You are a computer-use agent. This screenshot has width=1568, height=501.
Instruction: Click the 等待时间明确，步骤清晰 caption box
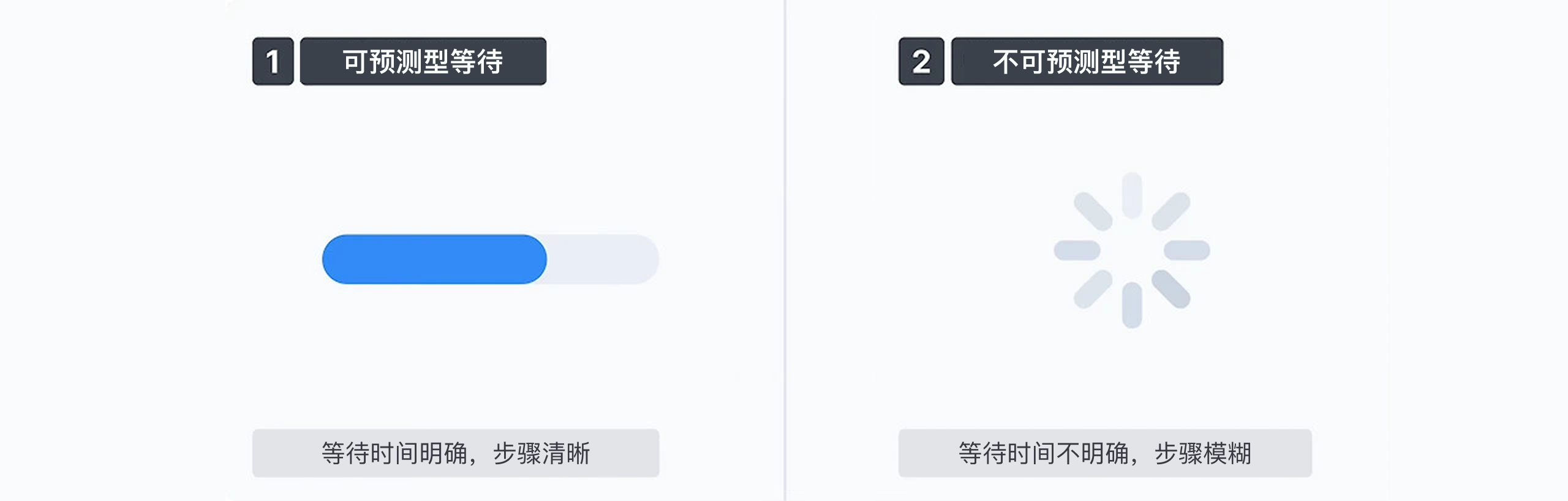[x=456, y=453]
